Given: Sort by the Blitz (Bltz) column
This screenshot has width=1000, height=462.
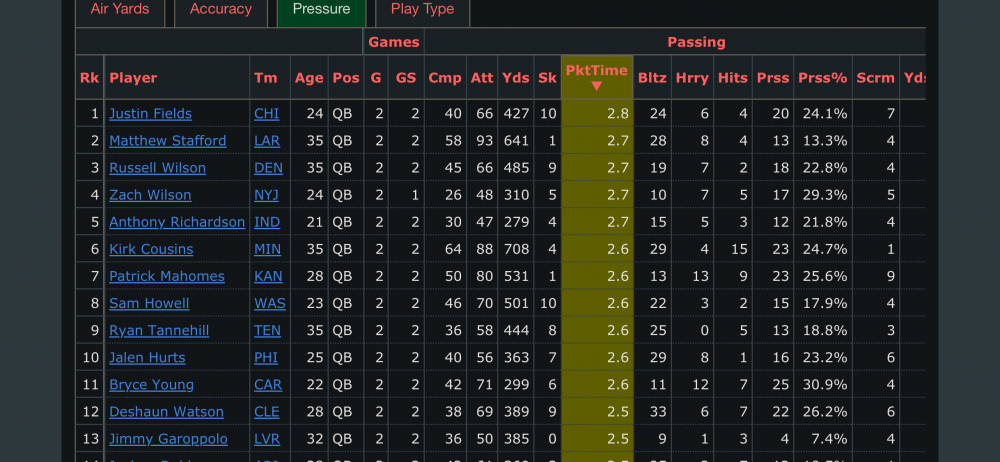Looking at the screenshot, I should tap(652, 78).
